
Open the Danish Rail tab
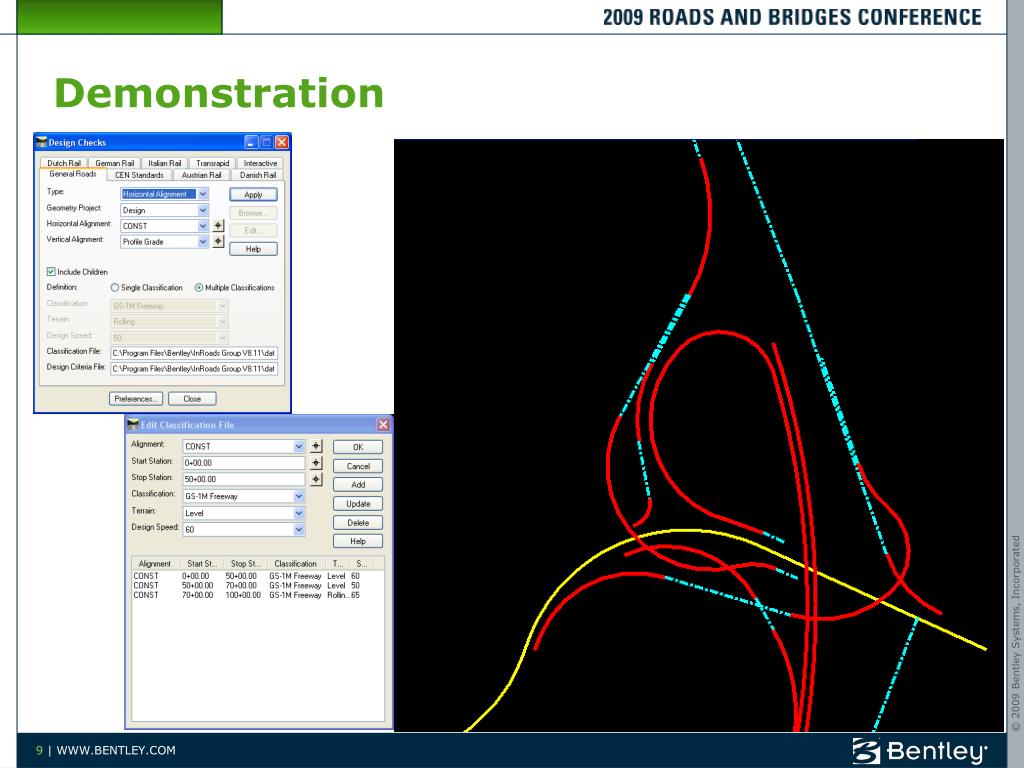[x=258, y=175]
